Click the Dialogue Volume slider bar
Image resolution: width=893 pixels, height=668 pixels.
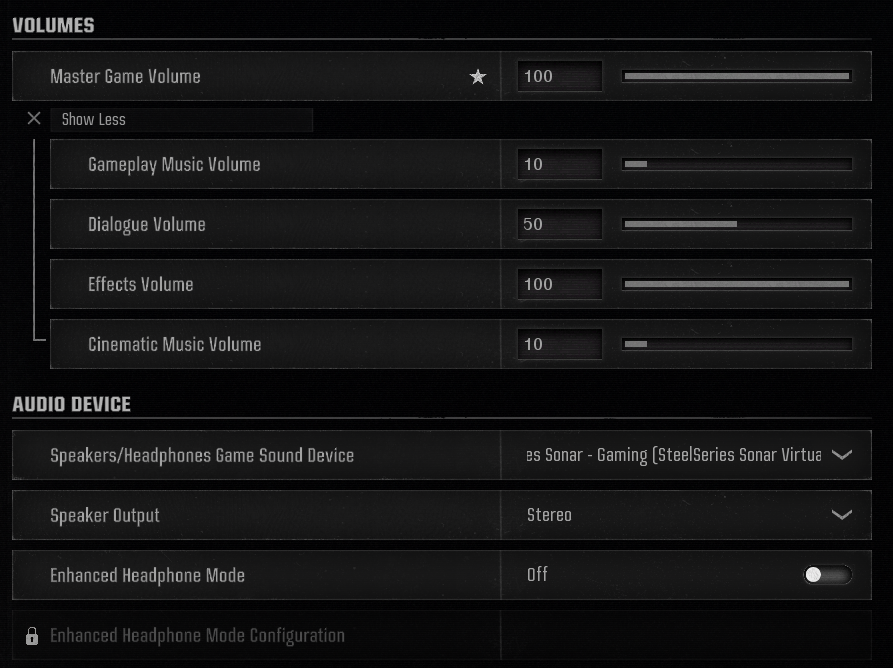(737, 224)
